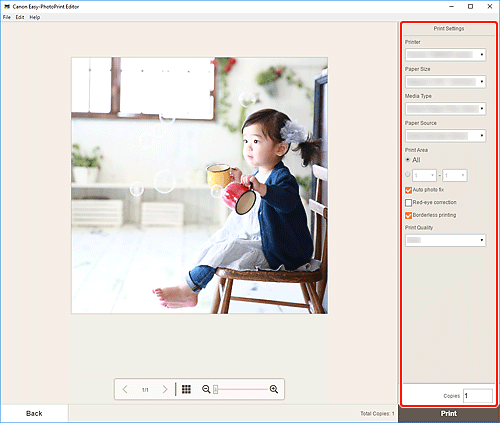Open the Edit menu

tap(20, 17)
